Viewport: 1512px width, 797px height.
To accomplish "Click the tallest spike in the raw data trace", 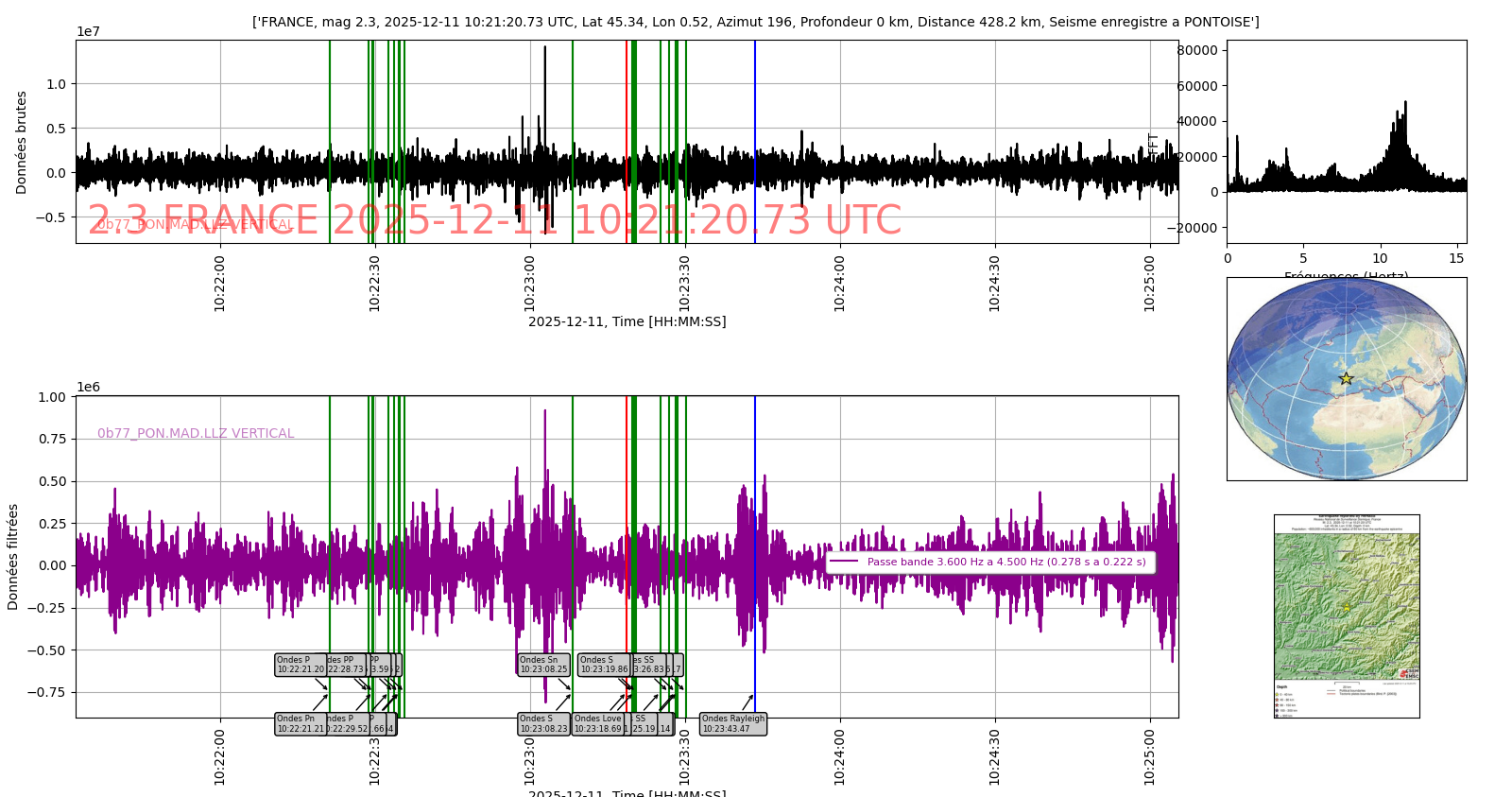I will coord(545,49).
